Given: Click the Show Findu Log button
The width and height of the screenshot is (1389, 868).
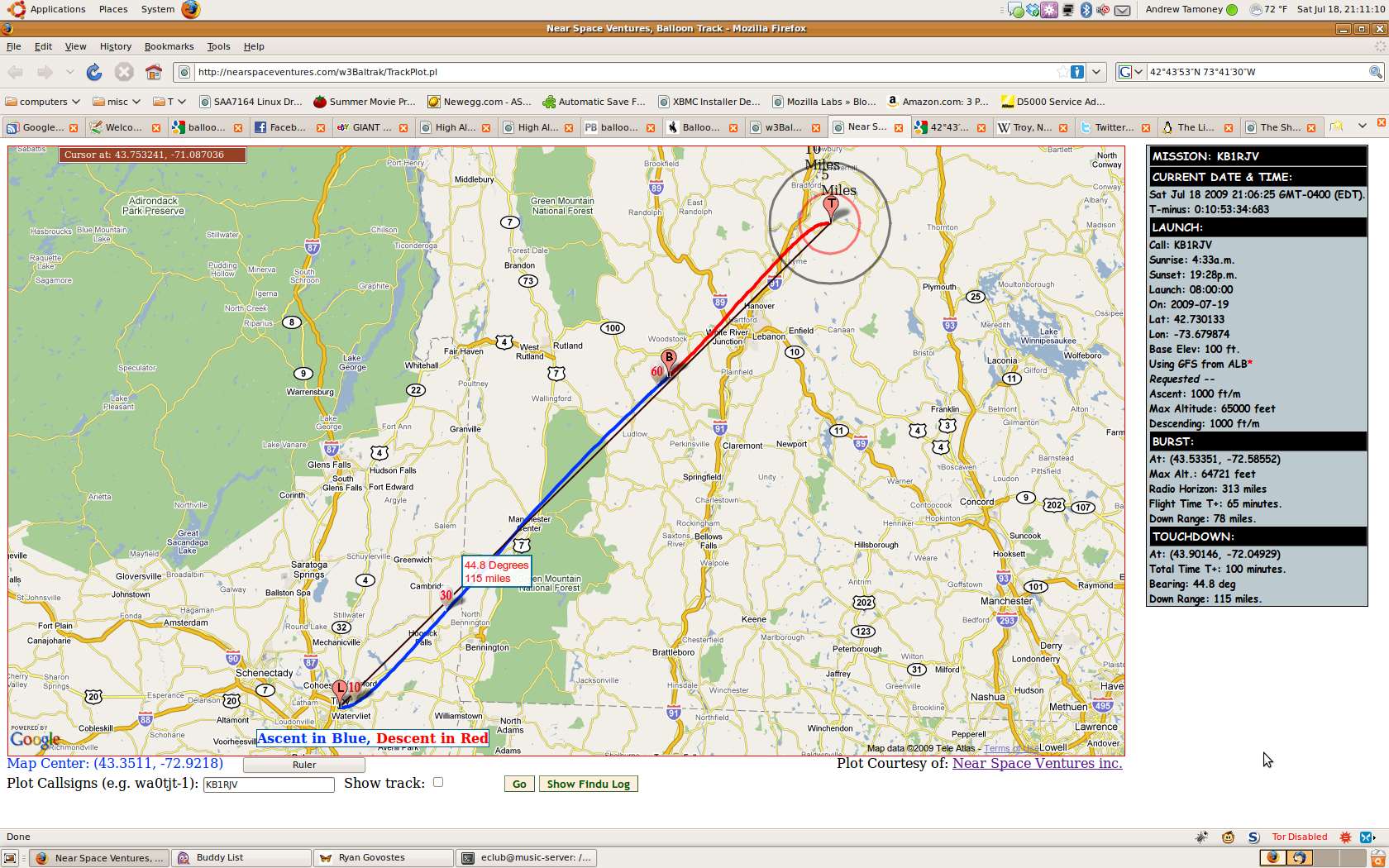Looking at the screenshot, I should click(x=588, y=784).
